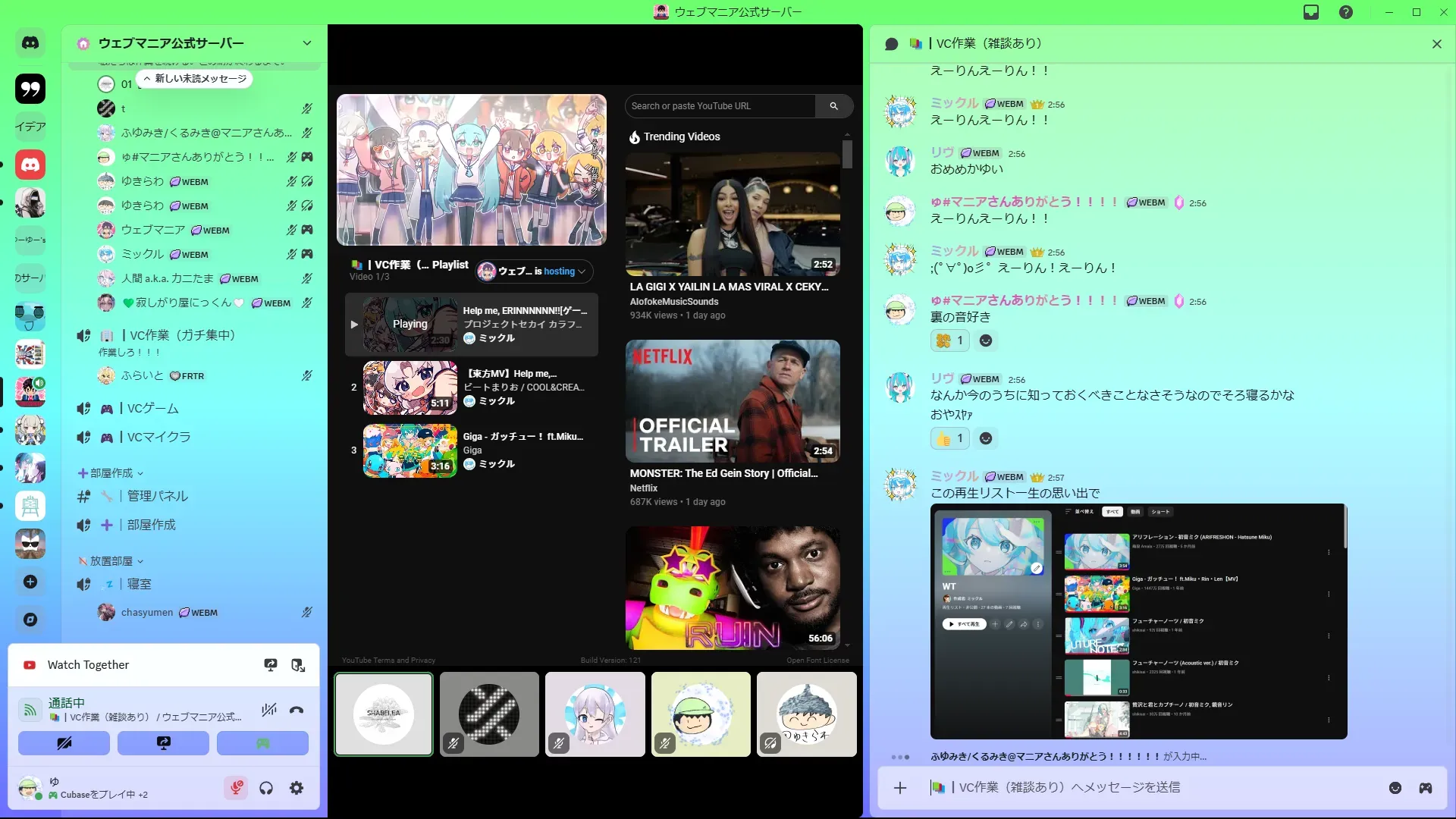1456x819 pixels.
Task: Open emoji picker in message box
Action: click(1395, 788)
